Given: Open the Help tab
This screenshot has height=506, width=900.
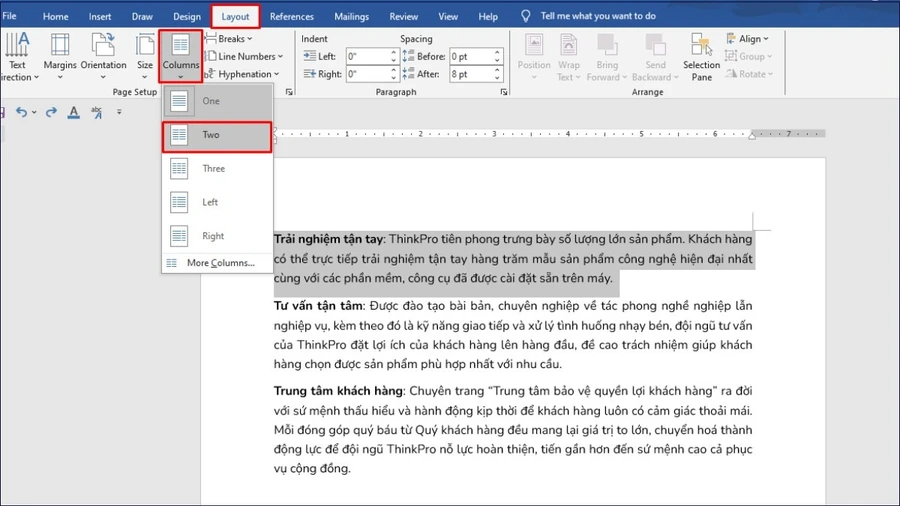Looking at the screenshot, I should coord(488,16).
